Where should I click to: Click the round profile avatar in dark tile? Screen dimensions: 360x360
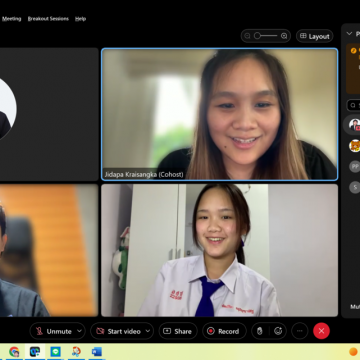[8, 109]
